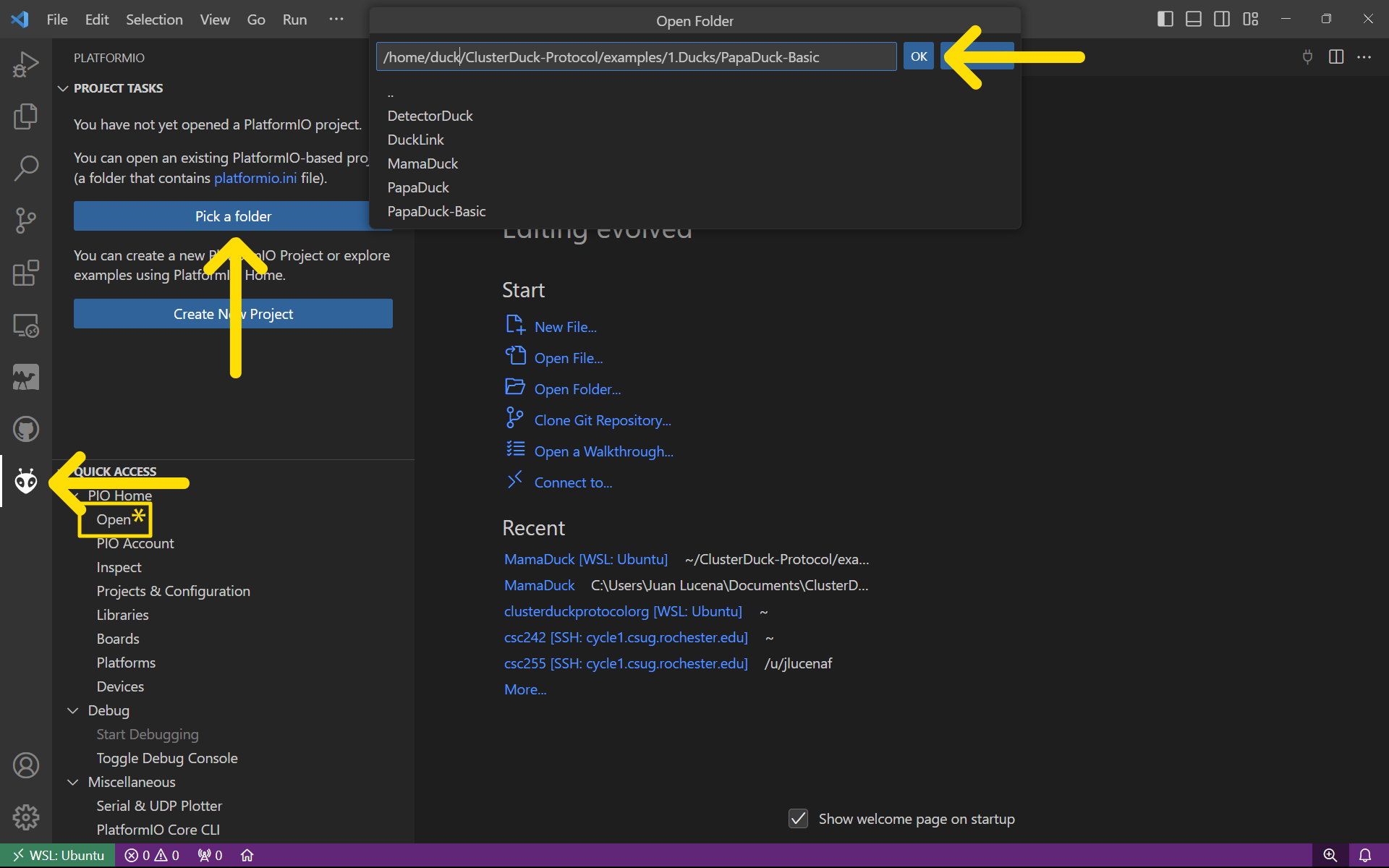Click Libraries in Quick Access

coord(122,615)
